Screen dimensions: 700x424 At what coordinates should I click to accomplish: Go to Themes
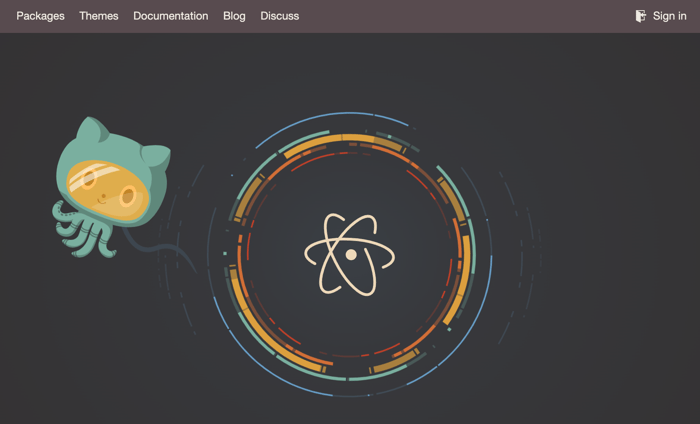(x=99, y=16)
